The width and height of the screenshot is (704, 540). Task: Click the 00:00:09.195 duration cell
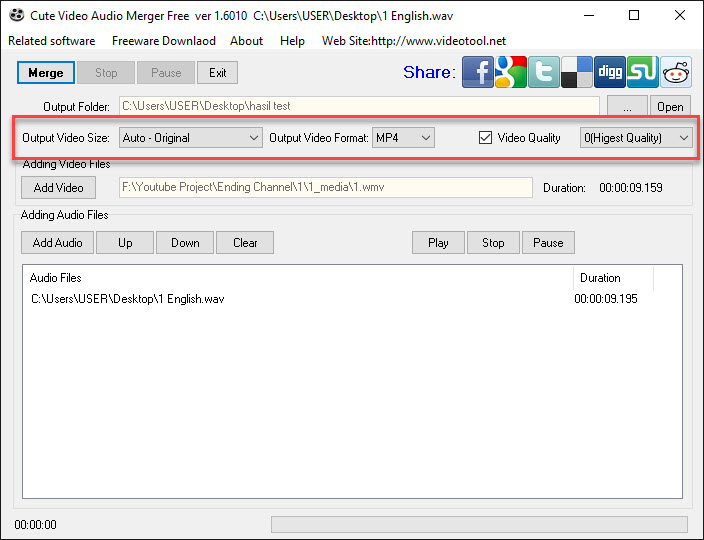[606, 299]
